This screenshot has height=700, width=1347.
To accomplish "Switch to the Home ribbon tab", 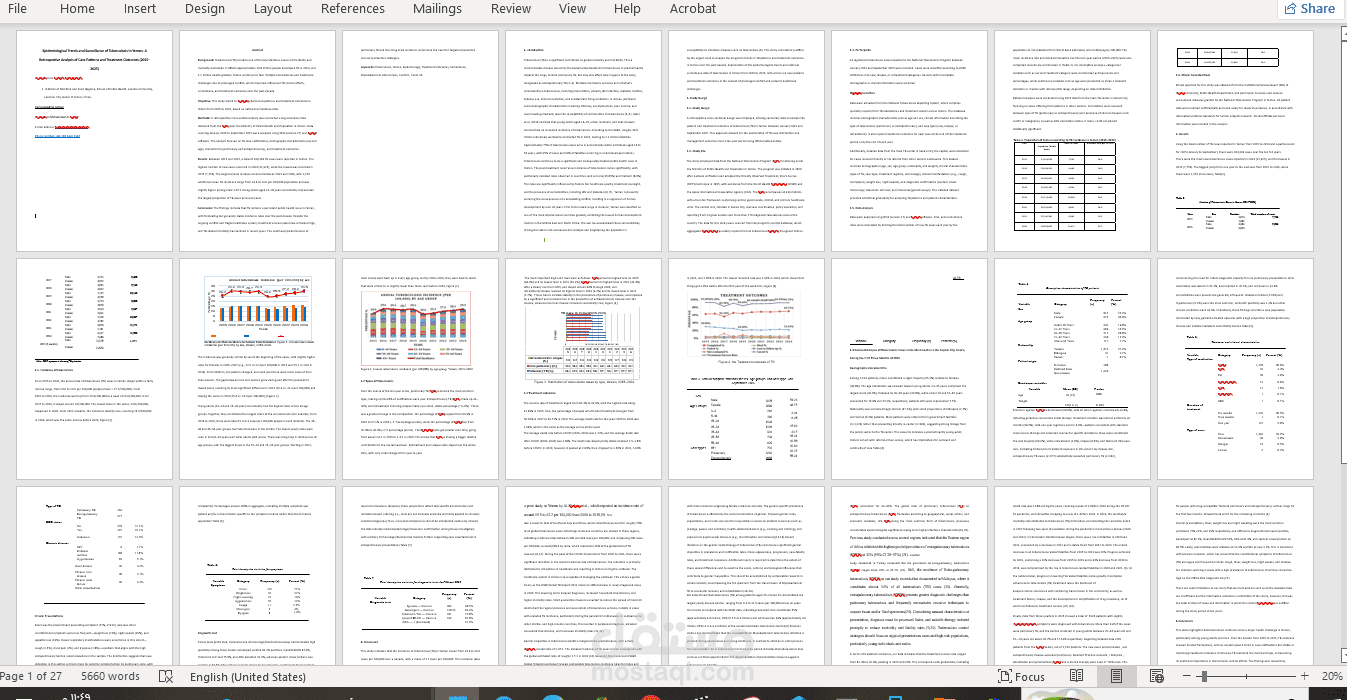I will (77, 8).
